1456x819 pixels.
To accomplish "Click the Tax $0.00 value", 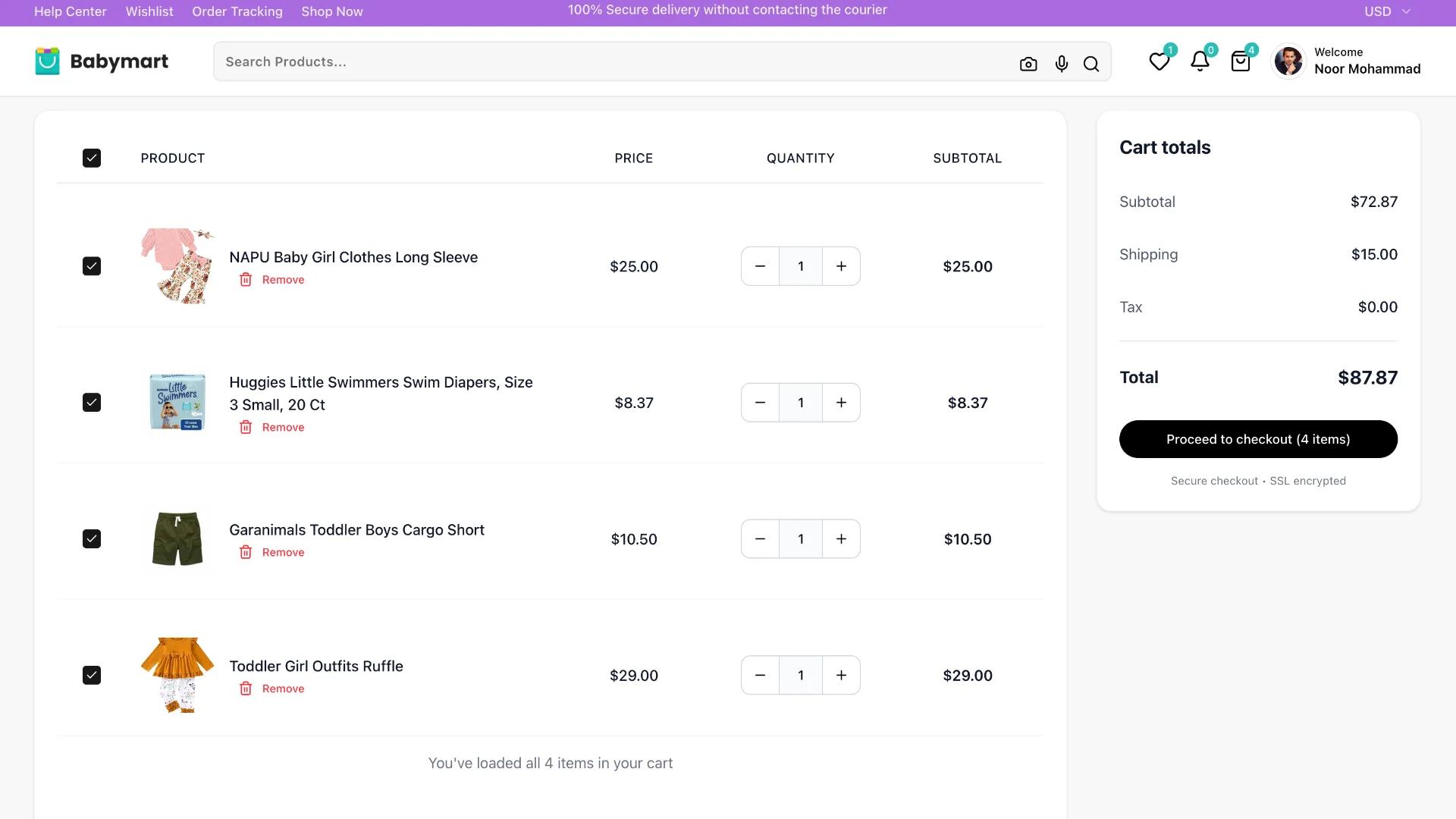I will 1378,307.
